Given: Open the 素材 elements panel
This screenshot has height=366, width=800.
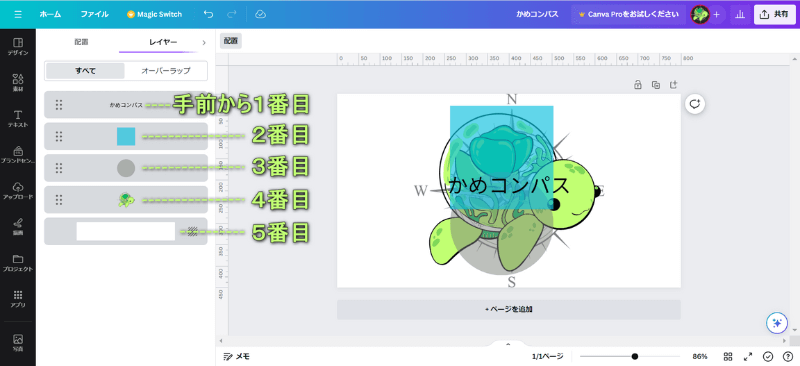Looking at the screenshot, I should coord(18,83).
